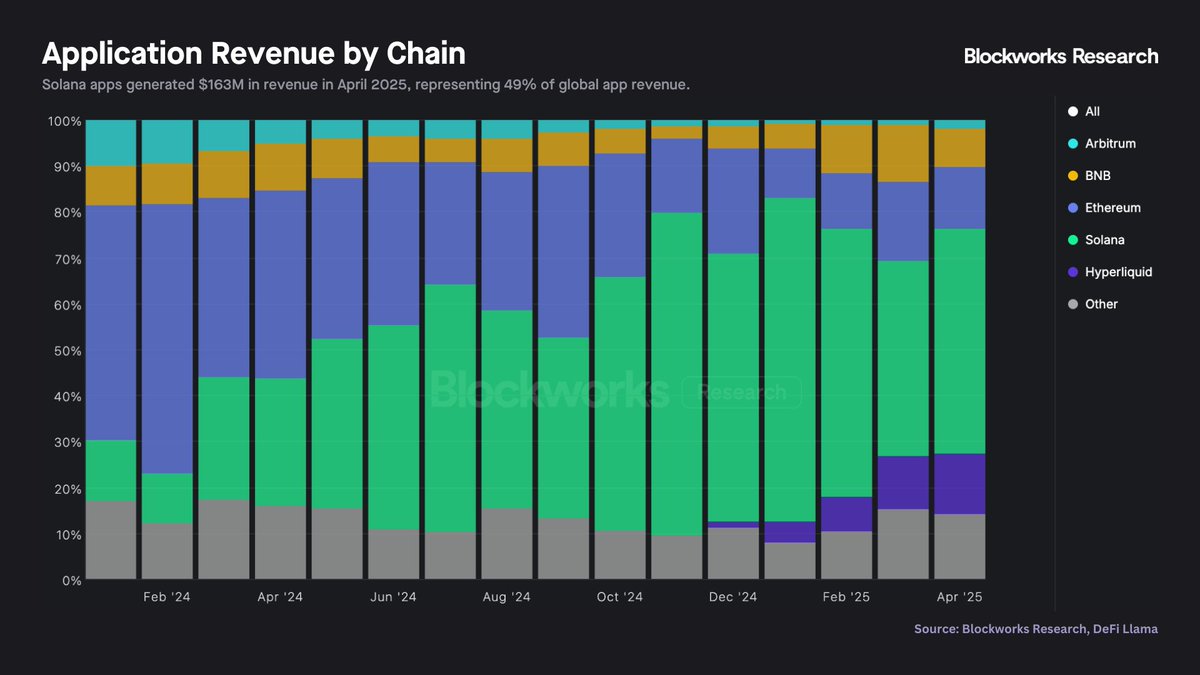Click the Oct '24 x-axis label
Viewport: 1200px width, 675px height.
point(620,597)
